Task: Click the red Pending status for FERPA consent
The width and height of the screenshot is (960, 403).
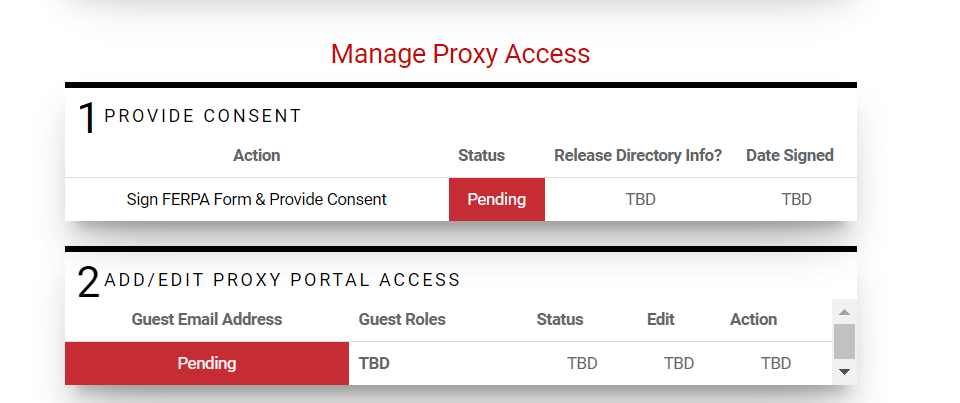Action: click(497, 199)
